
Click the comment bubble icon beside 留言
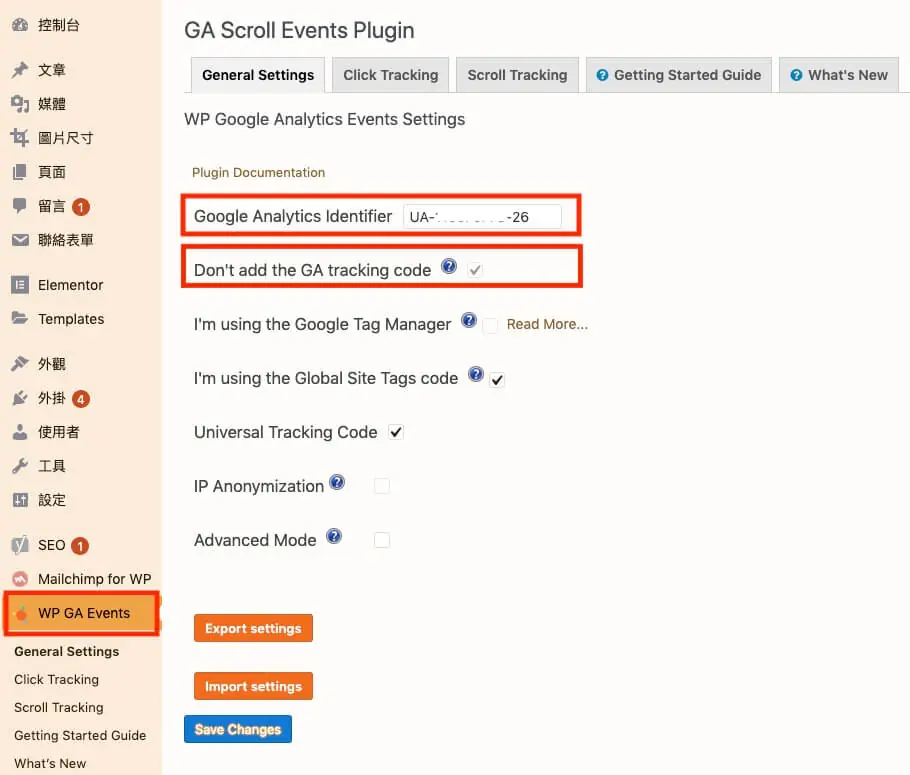coord(20,206)
